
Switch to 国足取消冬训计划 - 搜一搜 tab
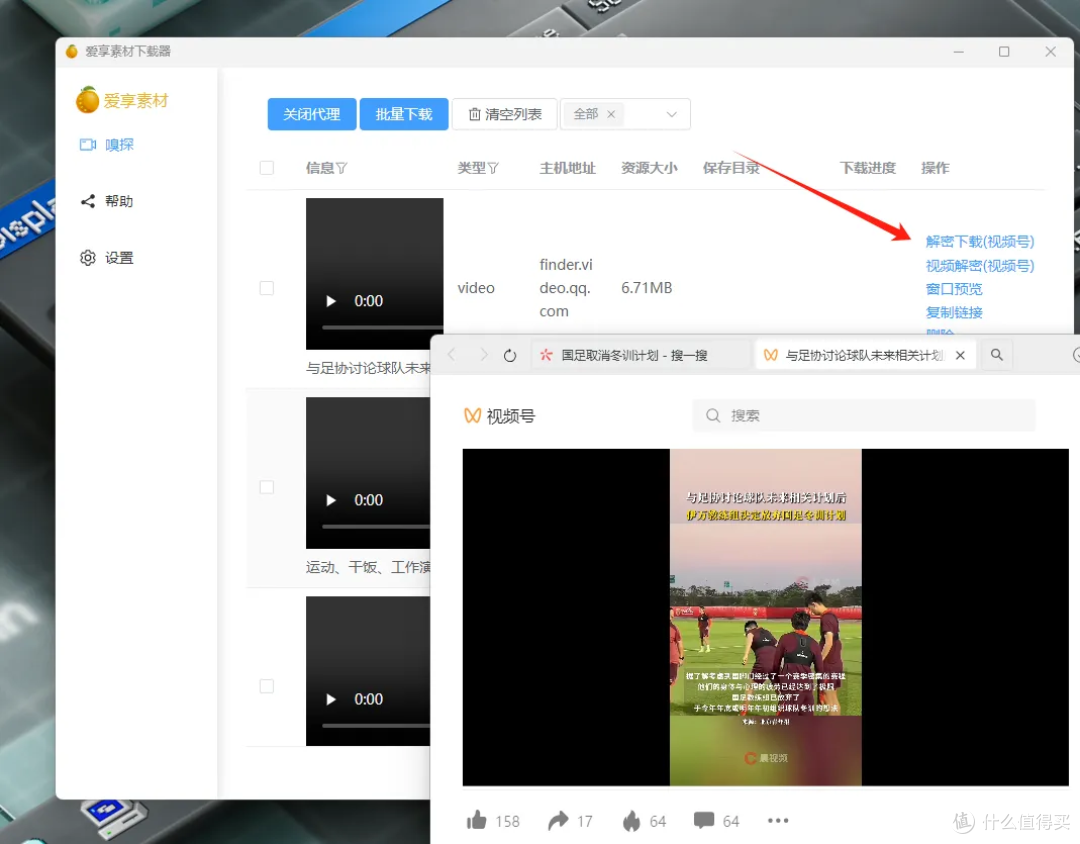point(641,356)
